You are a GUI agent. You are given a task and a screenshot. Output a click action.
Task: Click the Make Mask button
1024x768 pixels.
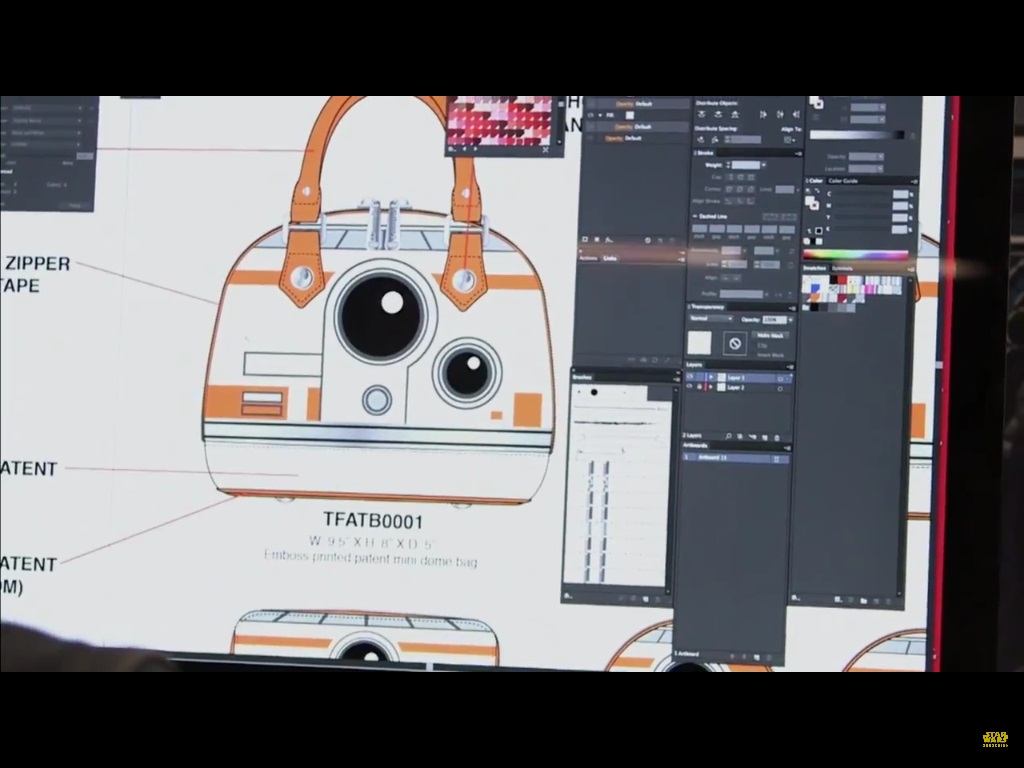[770, 335]
